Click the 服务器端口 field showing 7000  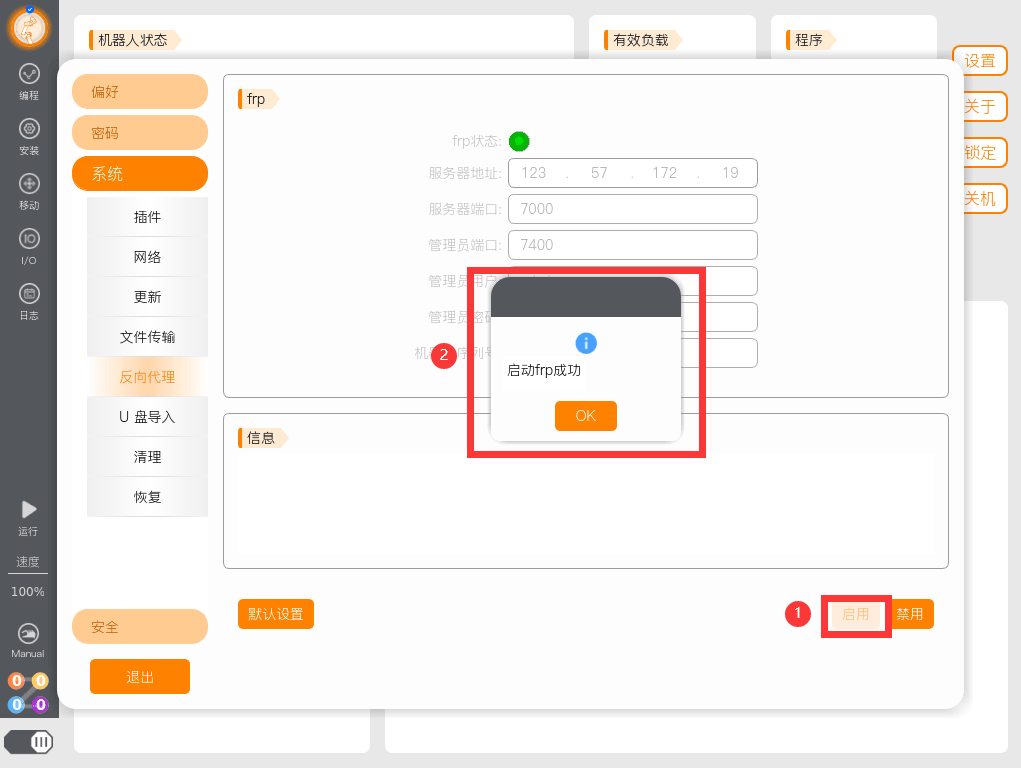[x=633, y=209]
